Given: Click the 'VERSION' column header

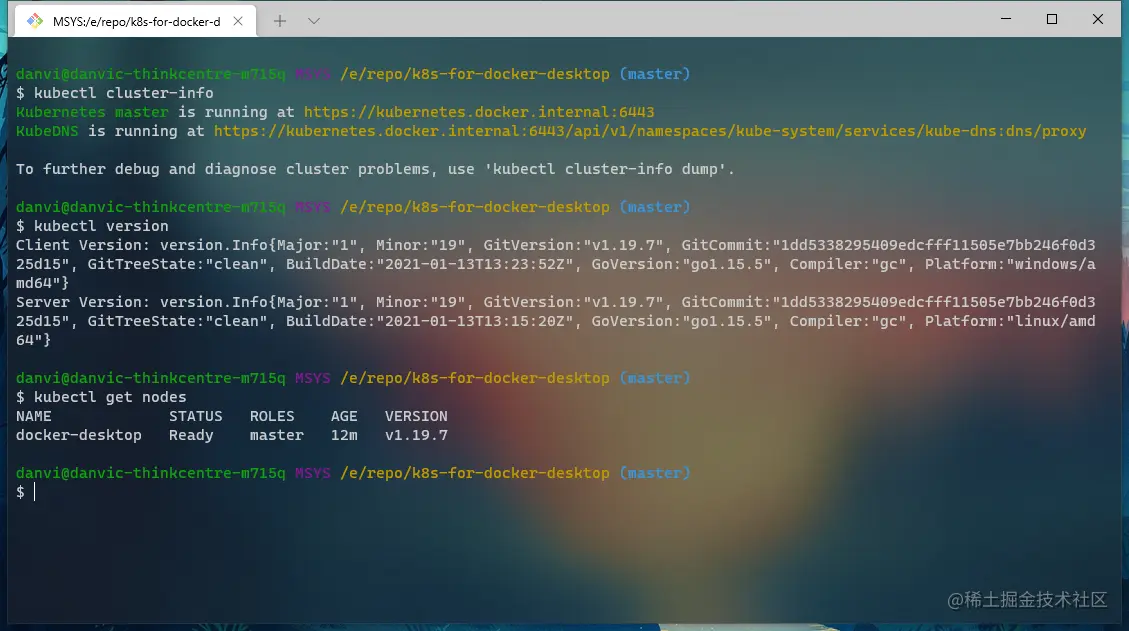Looking at the screenshot, I should point(416,416).
